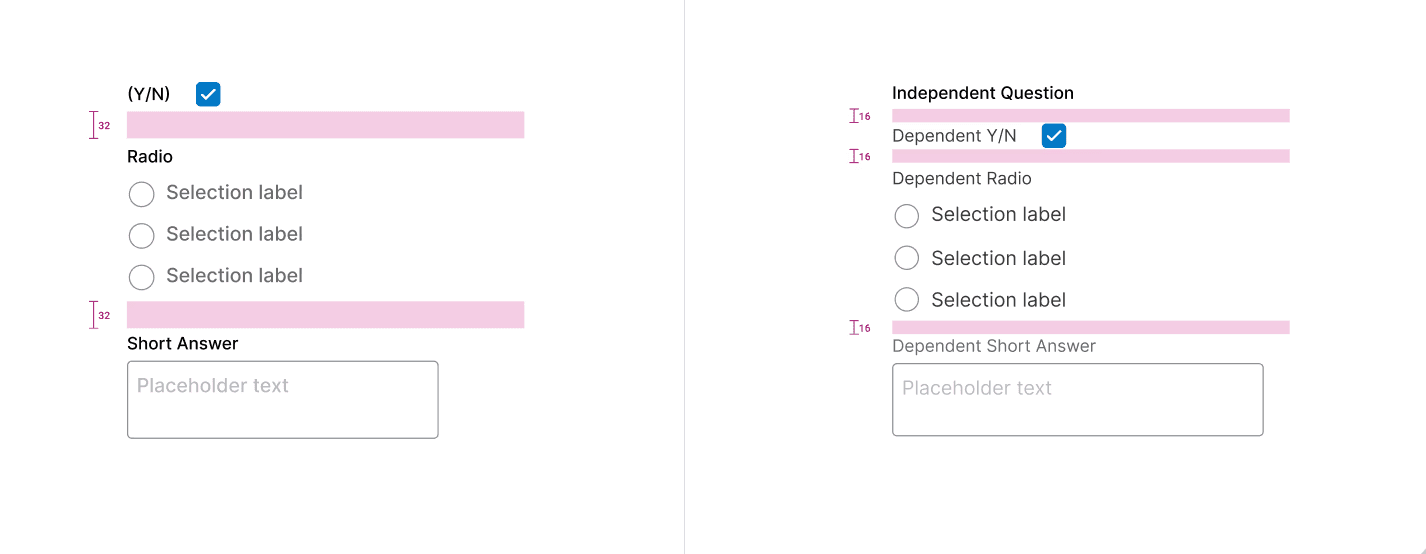Click the Short Answer text field
The width and height of the screenshot is (1426, 554).
click(x=282, y=399)
